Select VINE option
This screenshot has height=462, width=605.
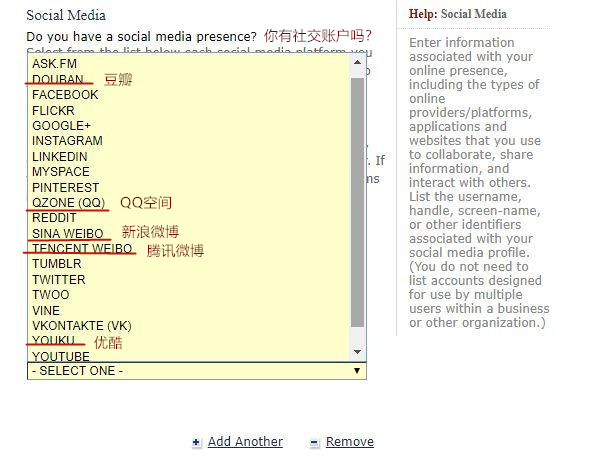point(46,311)
